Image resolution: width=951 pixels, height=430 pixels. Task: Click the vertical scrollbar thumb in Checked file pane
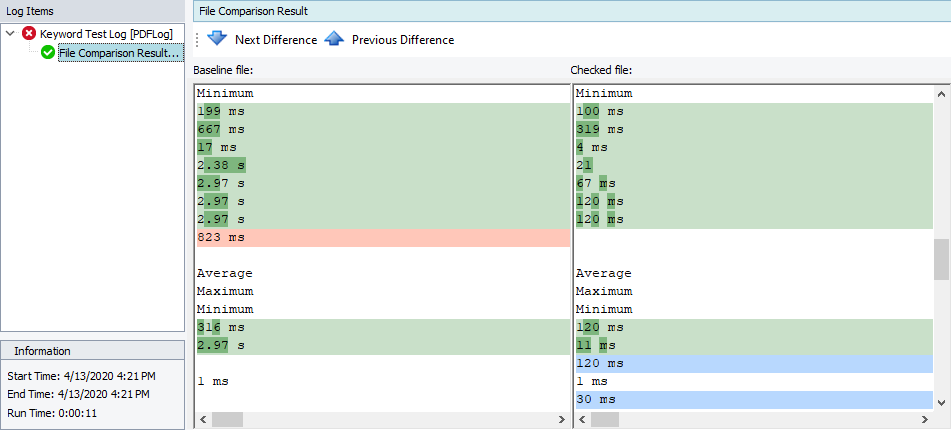pyautogui.click(x=941, y=260)
